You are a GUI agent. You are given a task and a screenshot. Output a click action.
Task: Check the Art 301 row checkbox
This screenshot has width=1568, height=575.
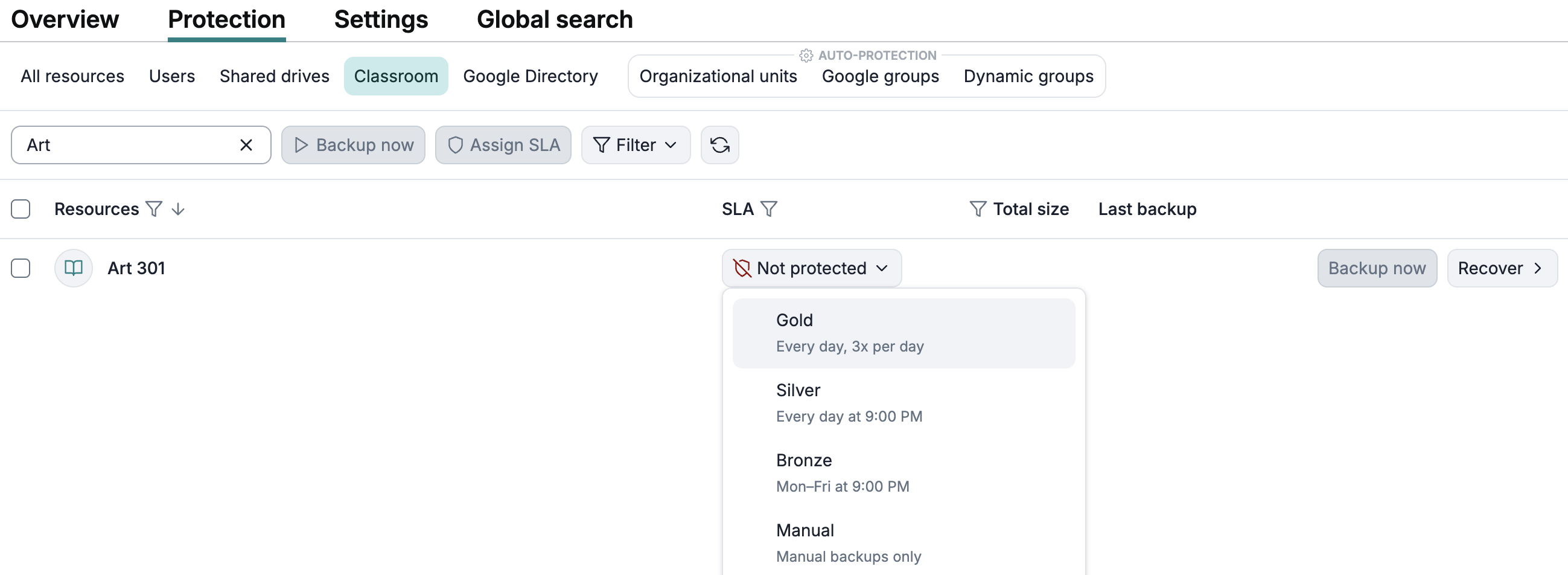point(21,268)
